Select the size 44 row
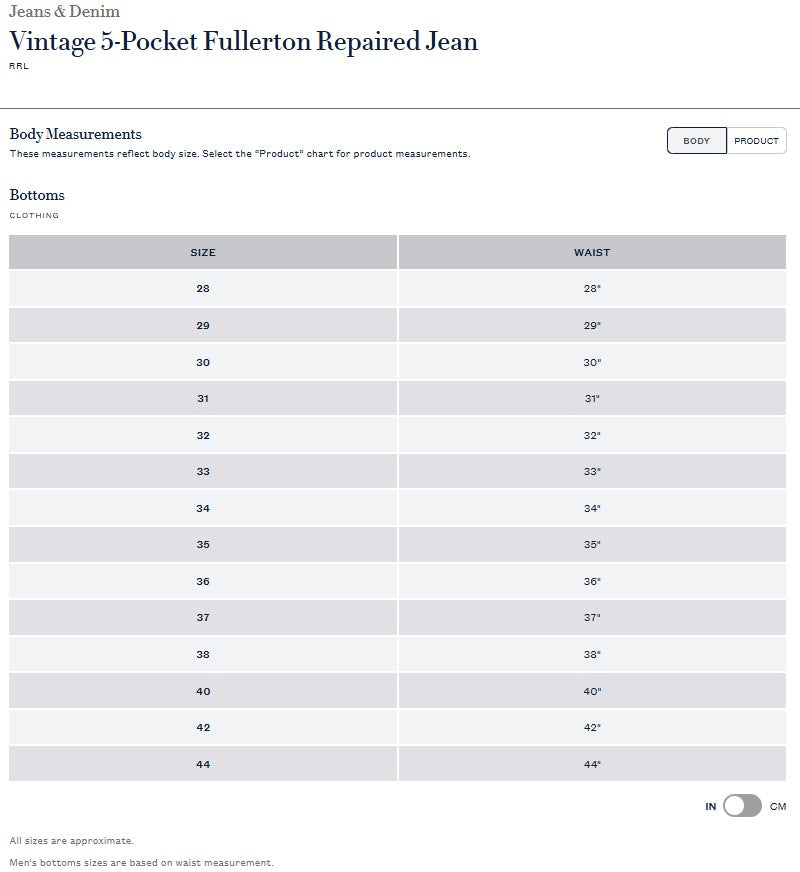The width and height of the screenshot is (800, 872). [397, 764]
